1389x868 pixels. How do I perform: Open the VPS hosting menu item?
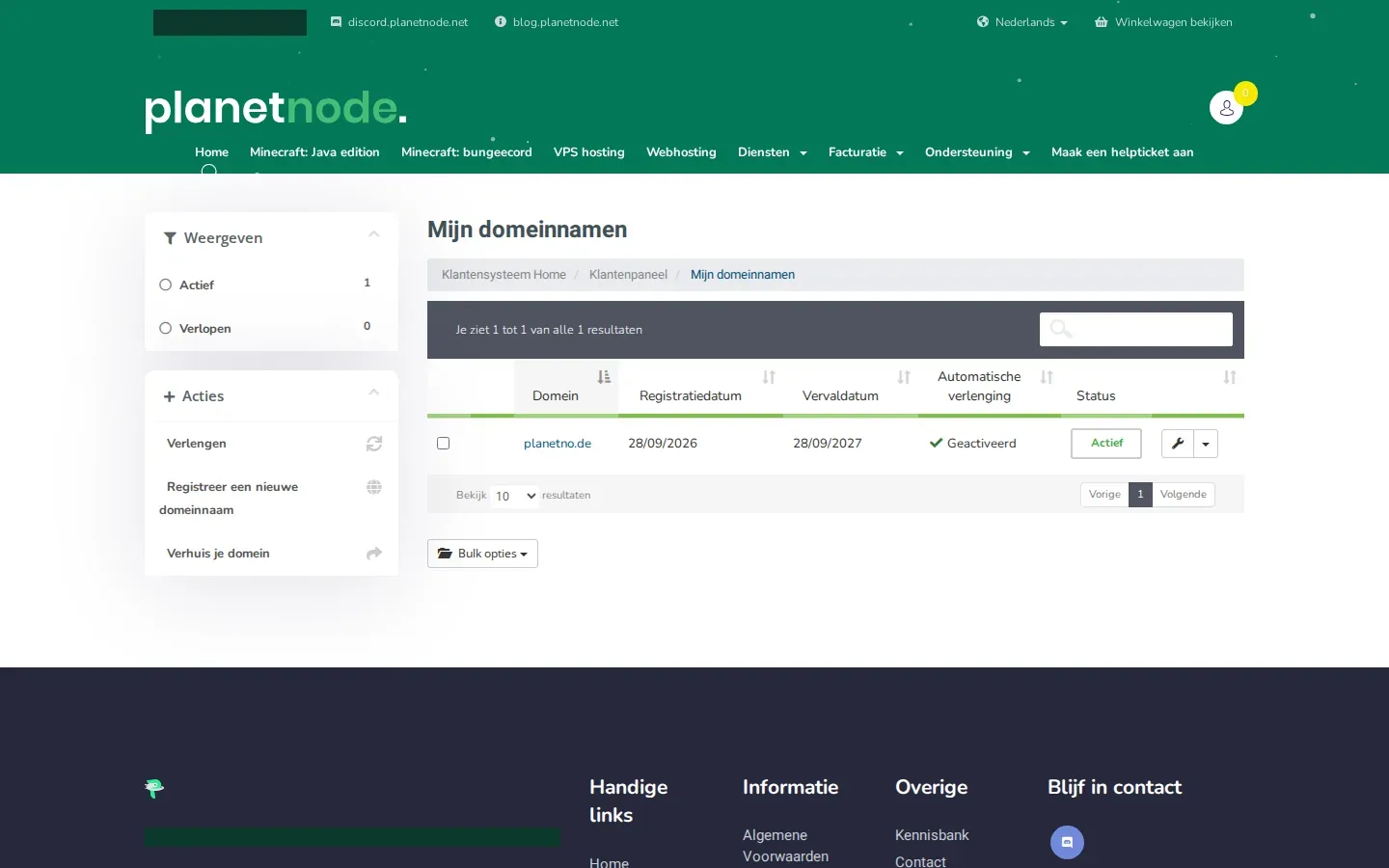pyautogui.click(x=589, y=152)
